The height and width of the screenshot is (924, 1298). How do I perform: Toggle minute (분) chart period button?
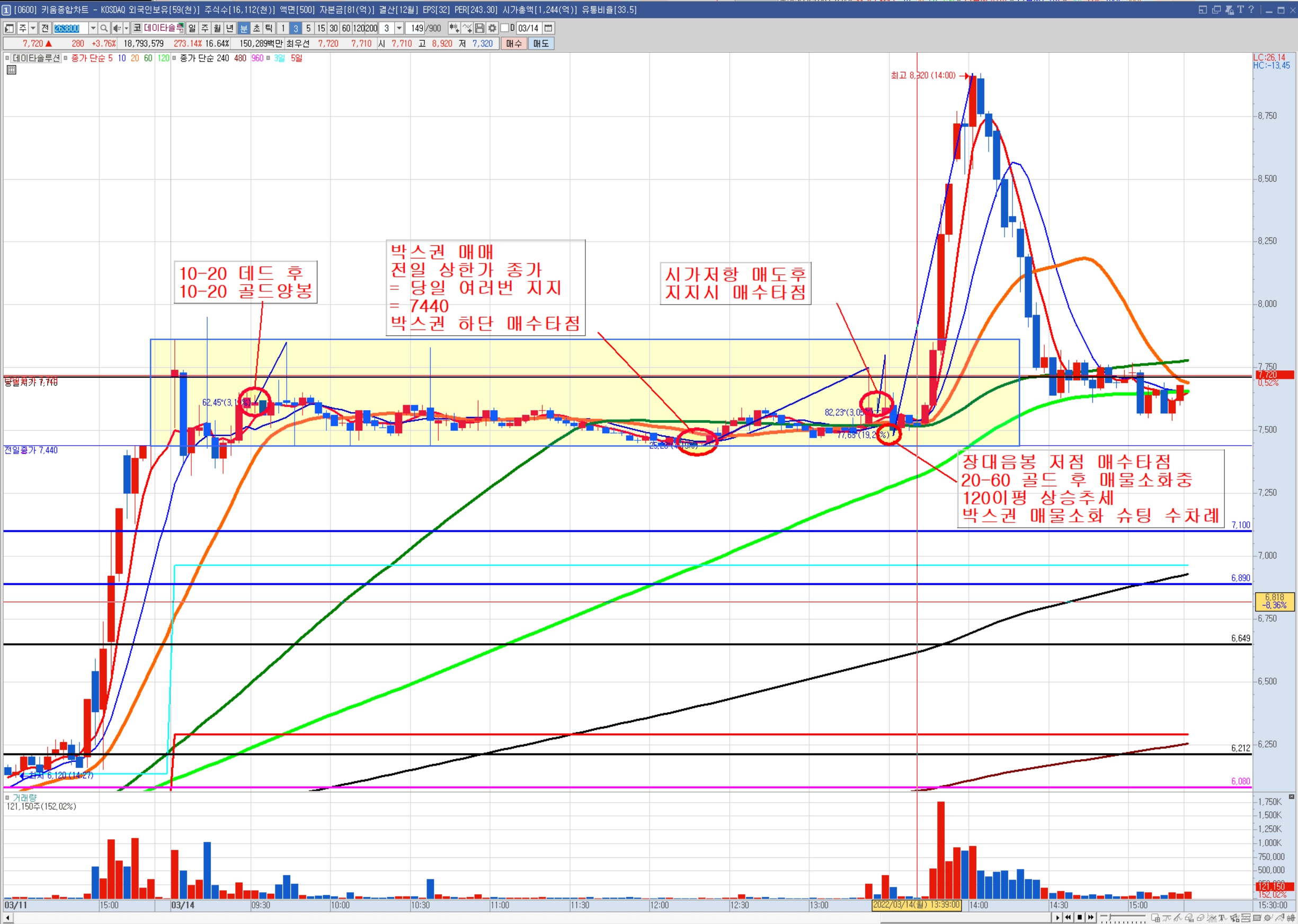tap(244, 28)
